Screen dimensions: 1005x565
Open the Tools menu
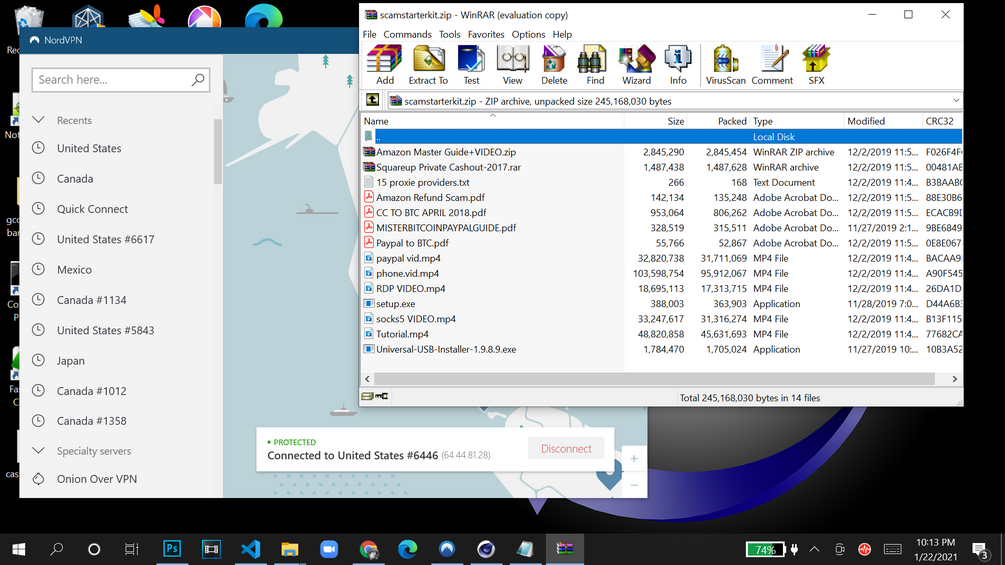pos(449,34)
